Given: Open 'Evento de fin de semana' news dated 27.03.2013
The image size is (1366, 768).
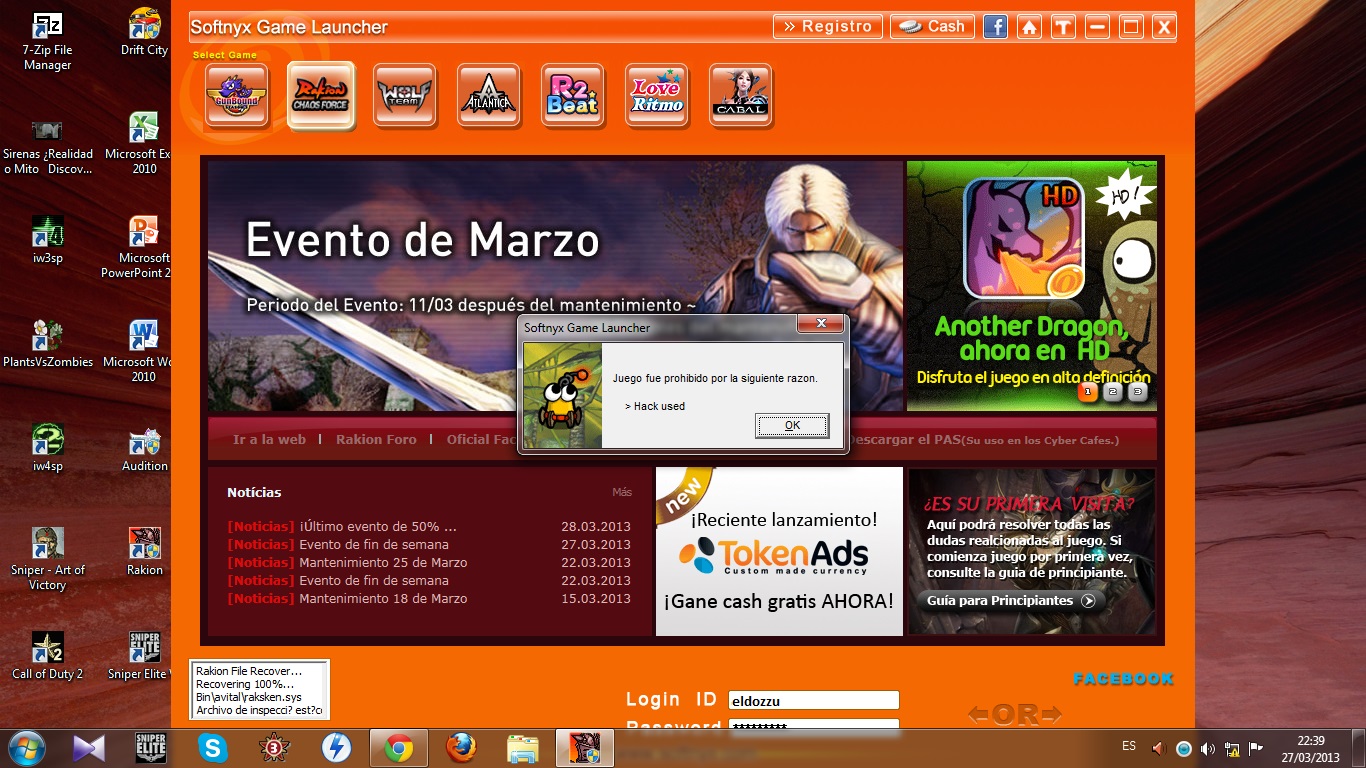Looking at the screenshot, I should pyautogui.click(x=338, y=545).
